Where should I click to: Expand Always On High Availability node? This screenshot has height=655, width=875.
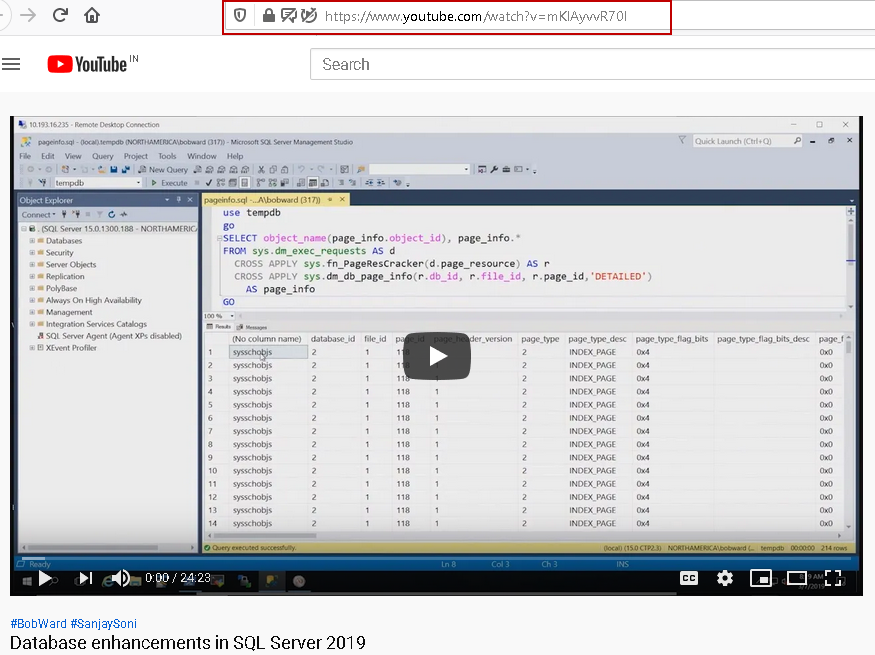(x=32, y=300)
